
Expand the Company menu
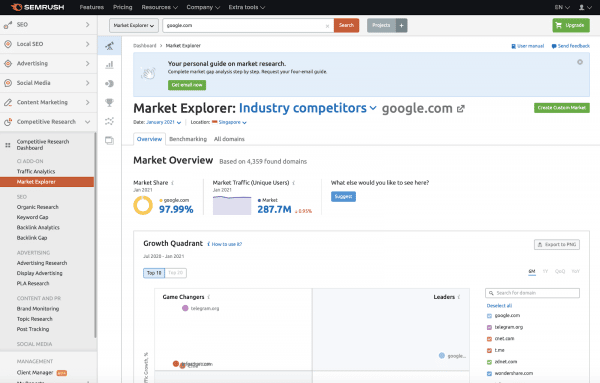point(203,7)
